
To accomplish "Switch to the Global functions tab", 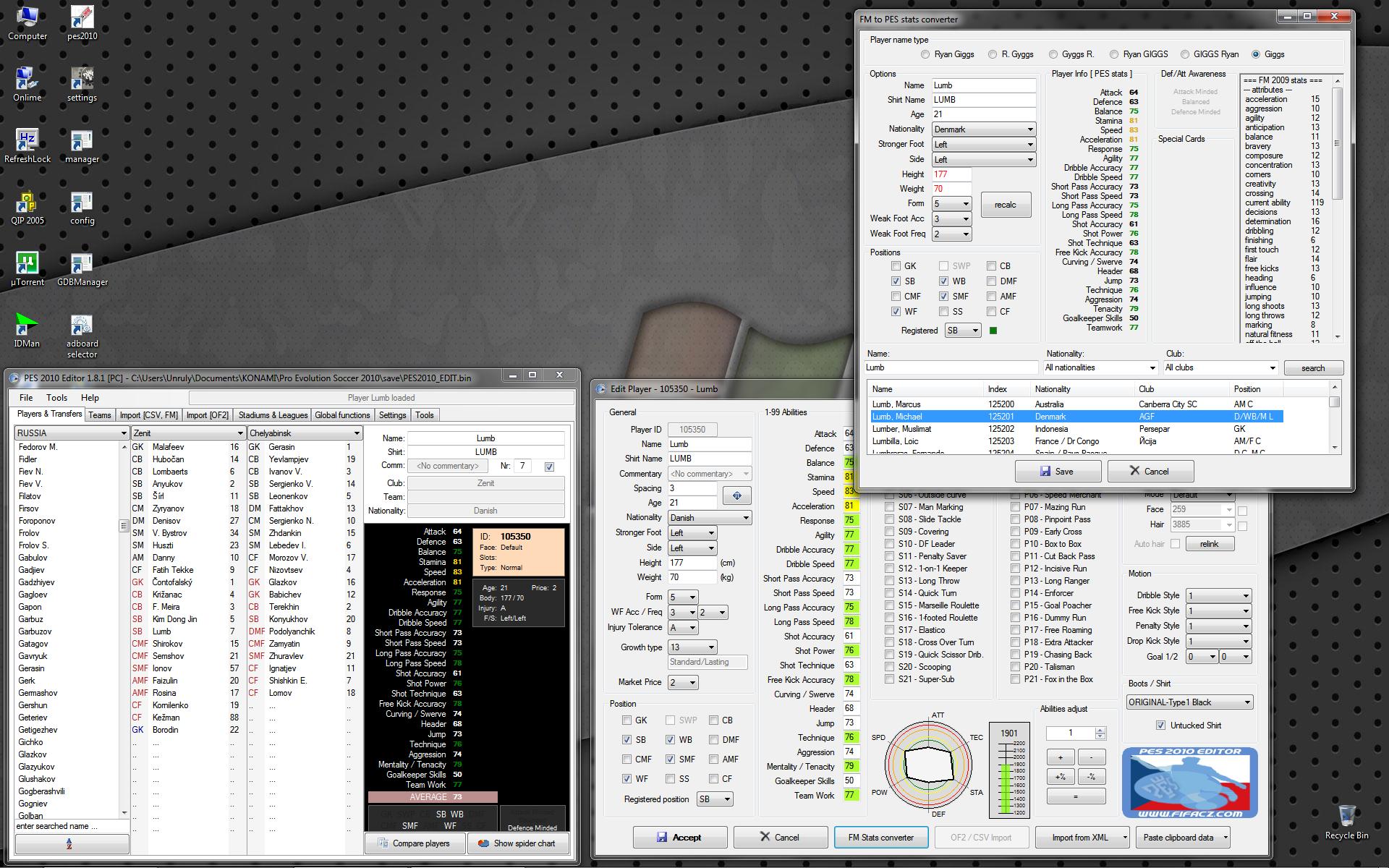I will 342,415.
